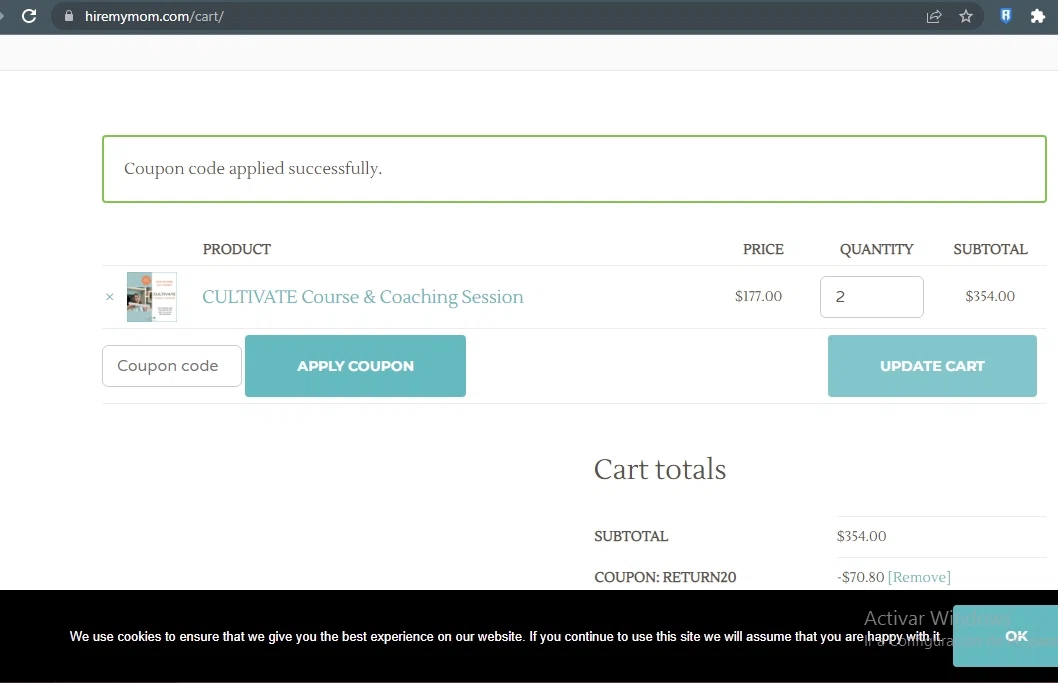The height and width of the screenshot is (683, 1058).
Task: Reload the page with browser refresh icon
Action: point(29,16)
